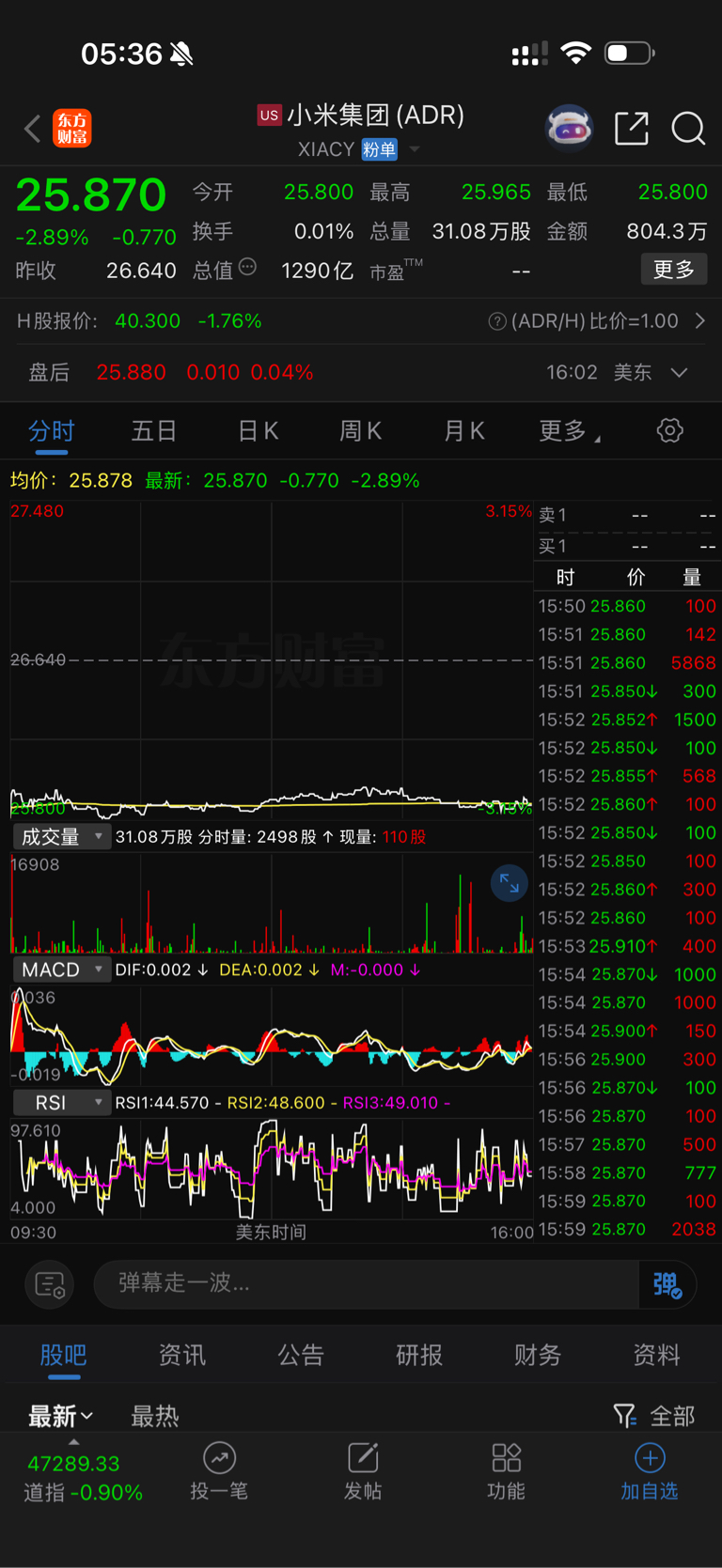Tap the 盘后 25.880 after-hours price
Viewport: 722px width, 1568px height.
click(131, 373)
